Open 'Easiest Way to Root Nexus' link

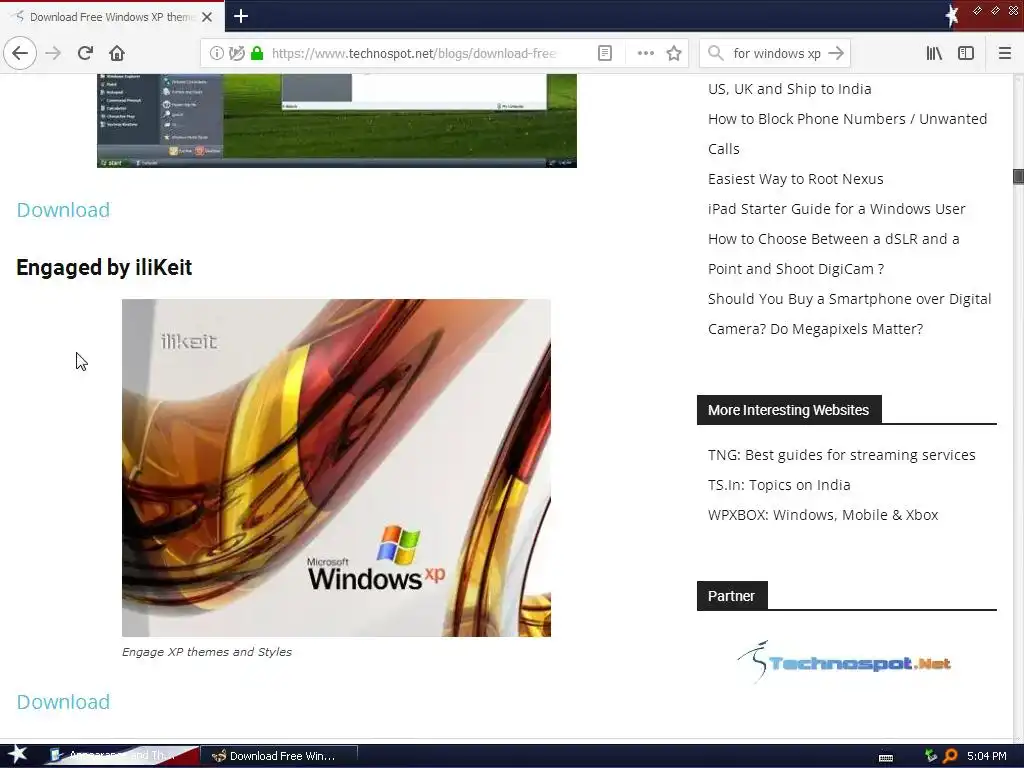[795, 179]
